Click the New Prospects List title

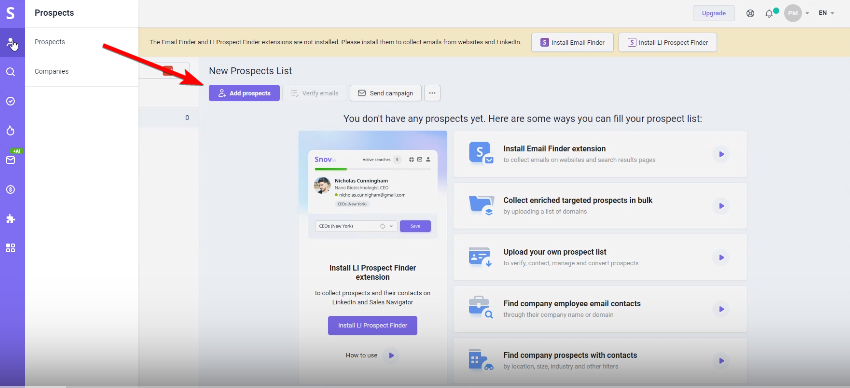[x=250, y=71]
